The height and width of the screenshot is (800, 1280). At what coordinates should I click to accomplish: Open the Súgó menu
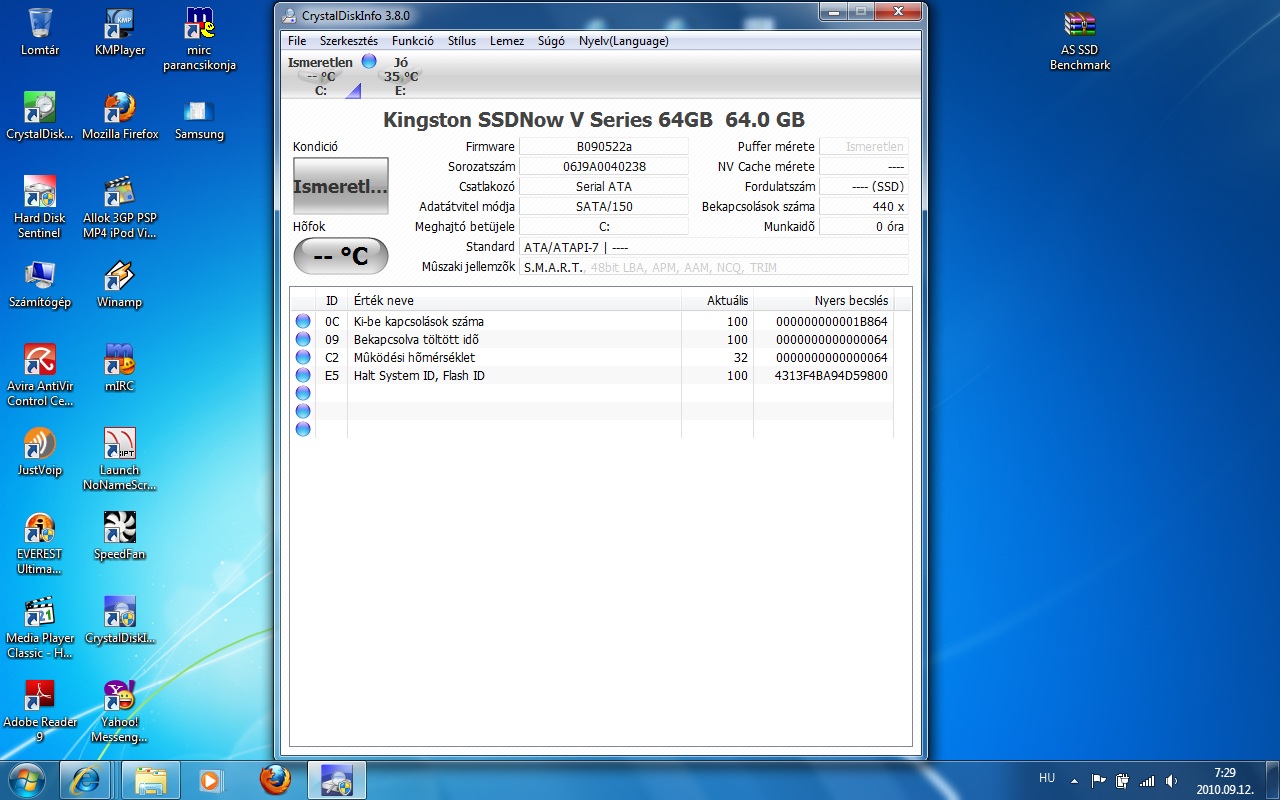click(x=551, y=41)
